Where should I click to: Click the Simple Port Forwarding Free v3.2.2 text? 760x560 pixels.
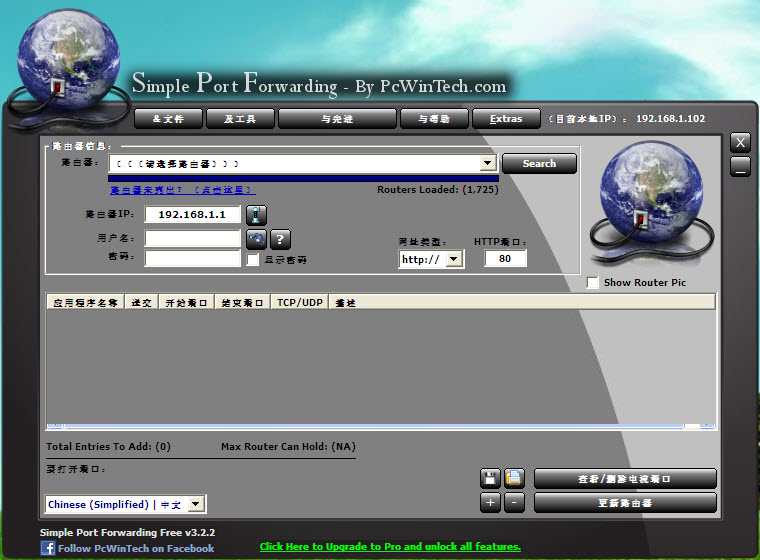(127, 532)
